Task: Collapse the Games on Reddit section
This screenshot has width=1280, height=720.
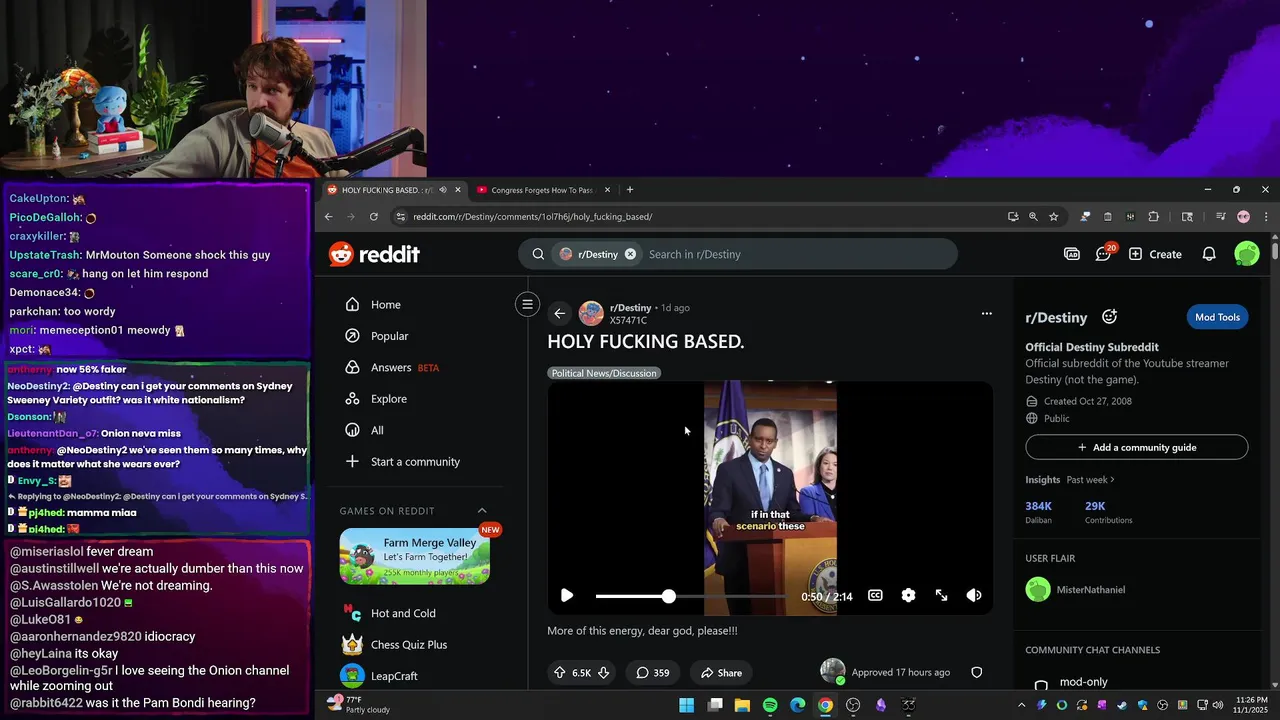Action: 482,511
